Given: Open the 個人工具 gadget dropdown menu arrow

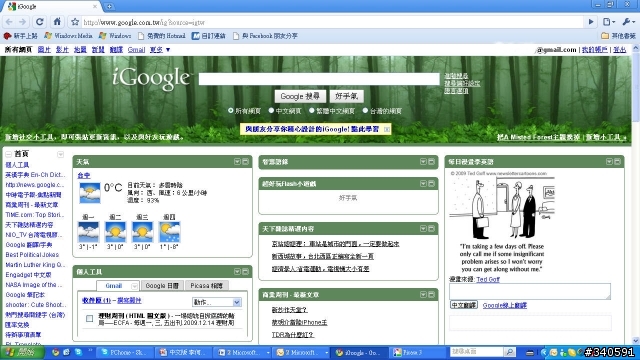Looking at the screenshot, I should (237, 271).
